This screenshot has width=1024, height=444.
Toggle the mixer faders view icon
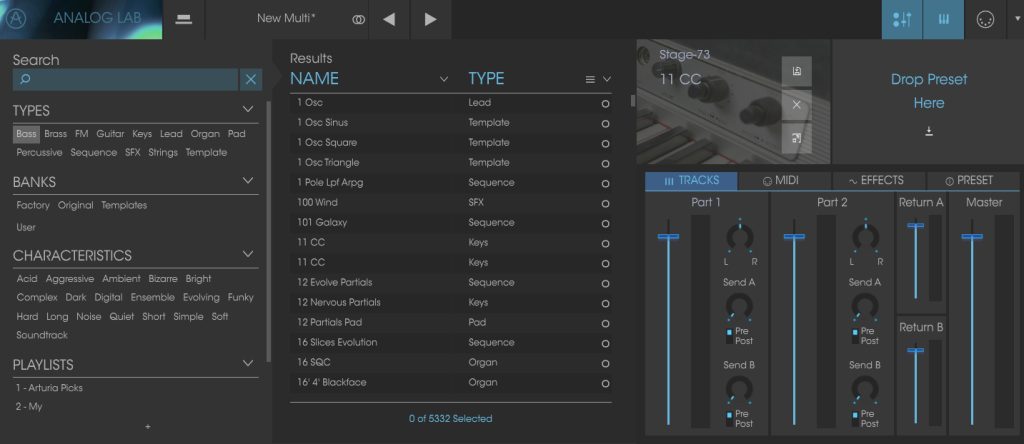pyautogui.click(x=902, y=20)
